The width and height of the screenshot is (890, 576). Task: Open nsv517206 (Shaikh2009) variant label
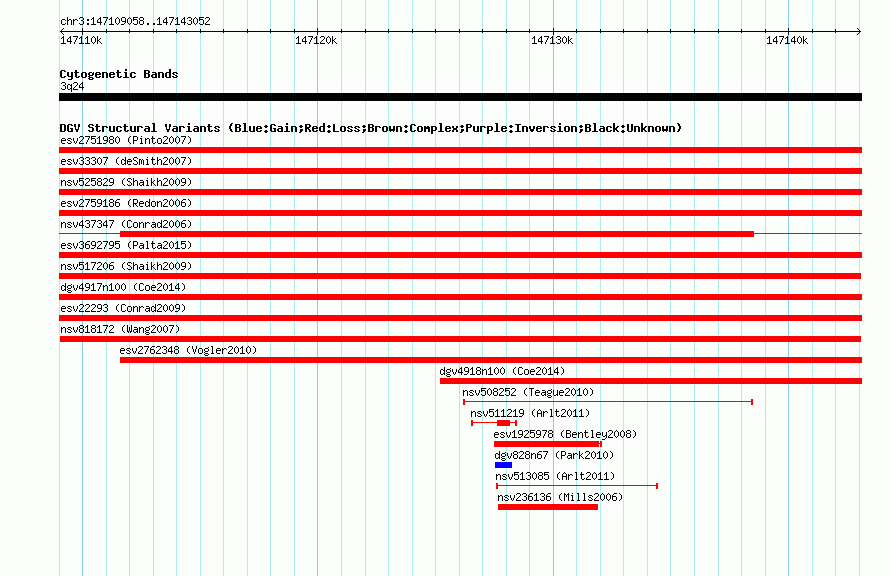(126, 266)
